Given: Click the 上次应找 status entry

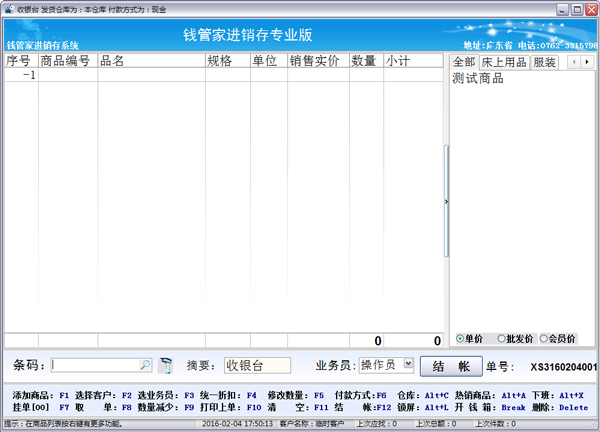Looking at the screenshot, I should (377, 424).
